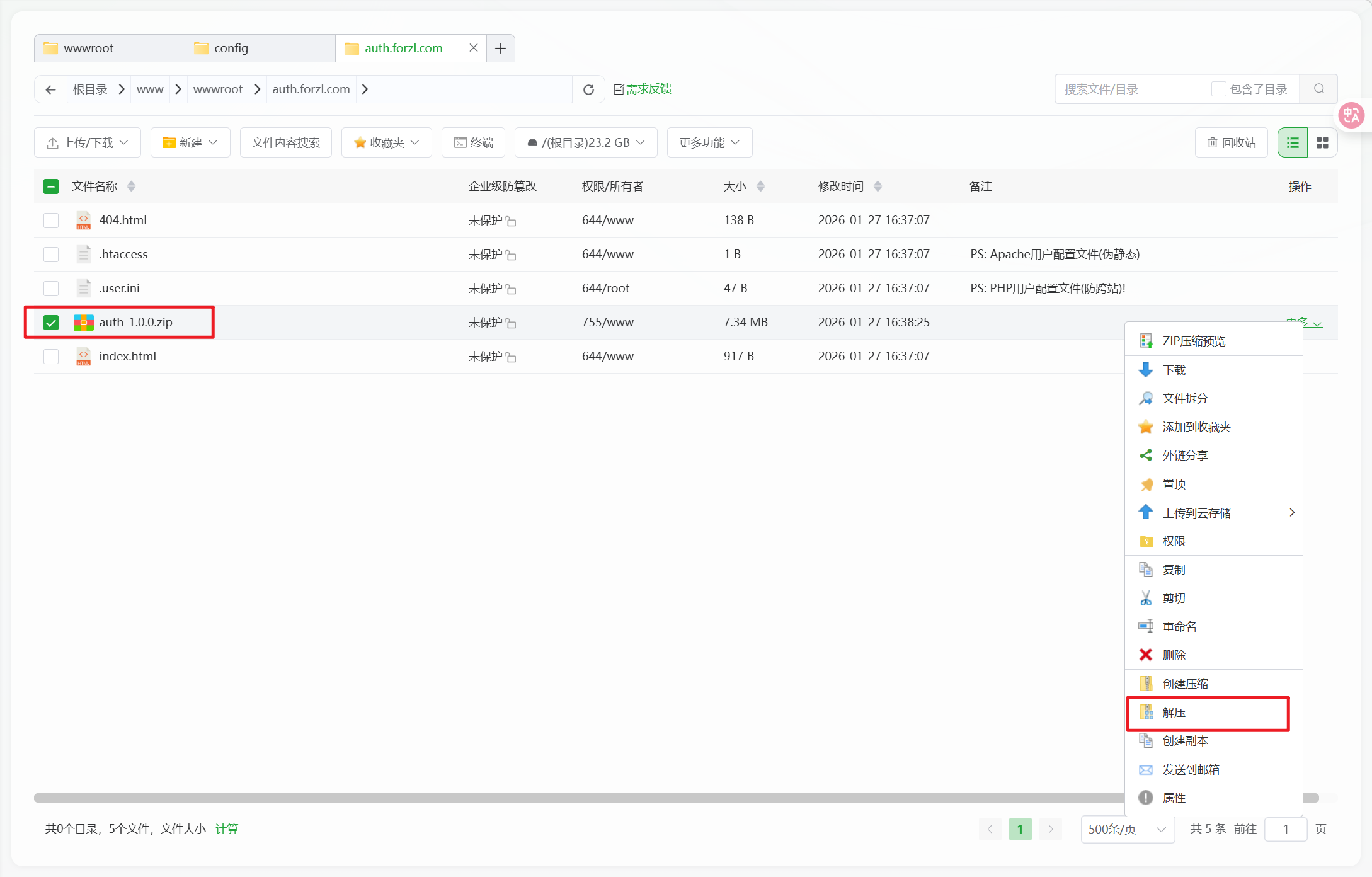
Task: Click the translate floating icon
Action: [1351, 115]
